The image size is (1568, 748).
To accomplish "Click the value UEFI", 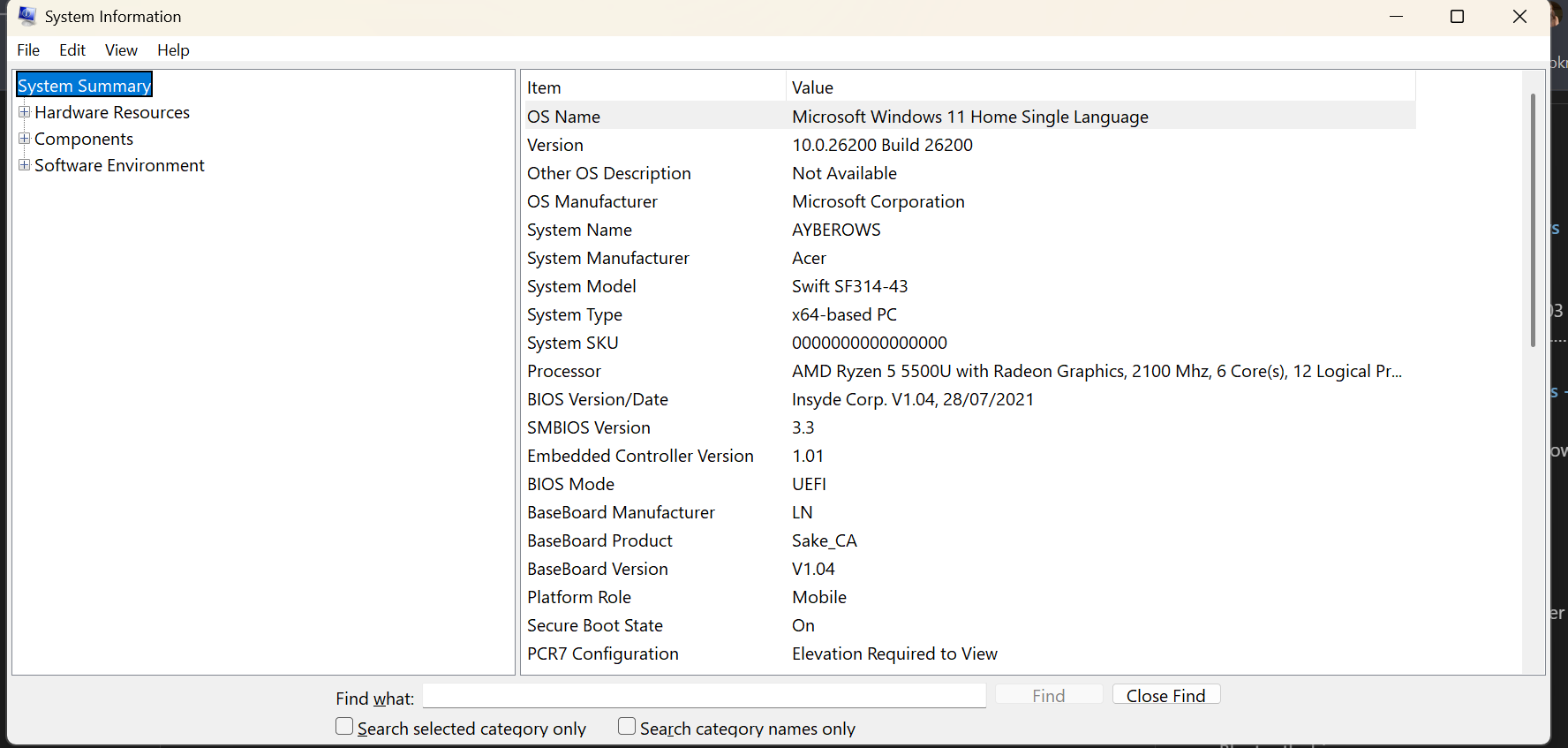I will (x=810, y=484).
